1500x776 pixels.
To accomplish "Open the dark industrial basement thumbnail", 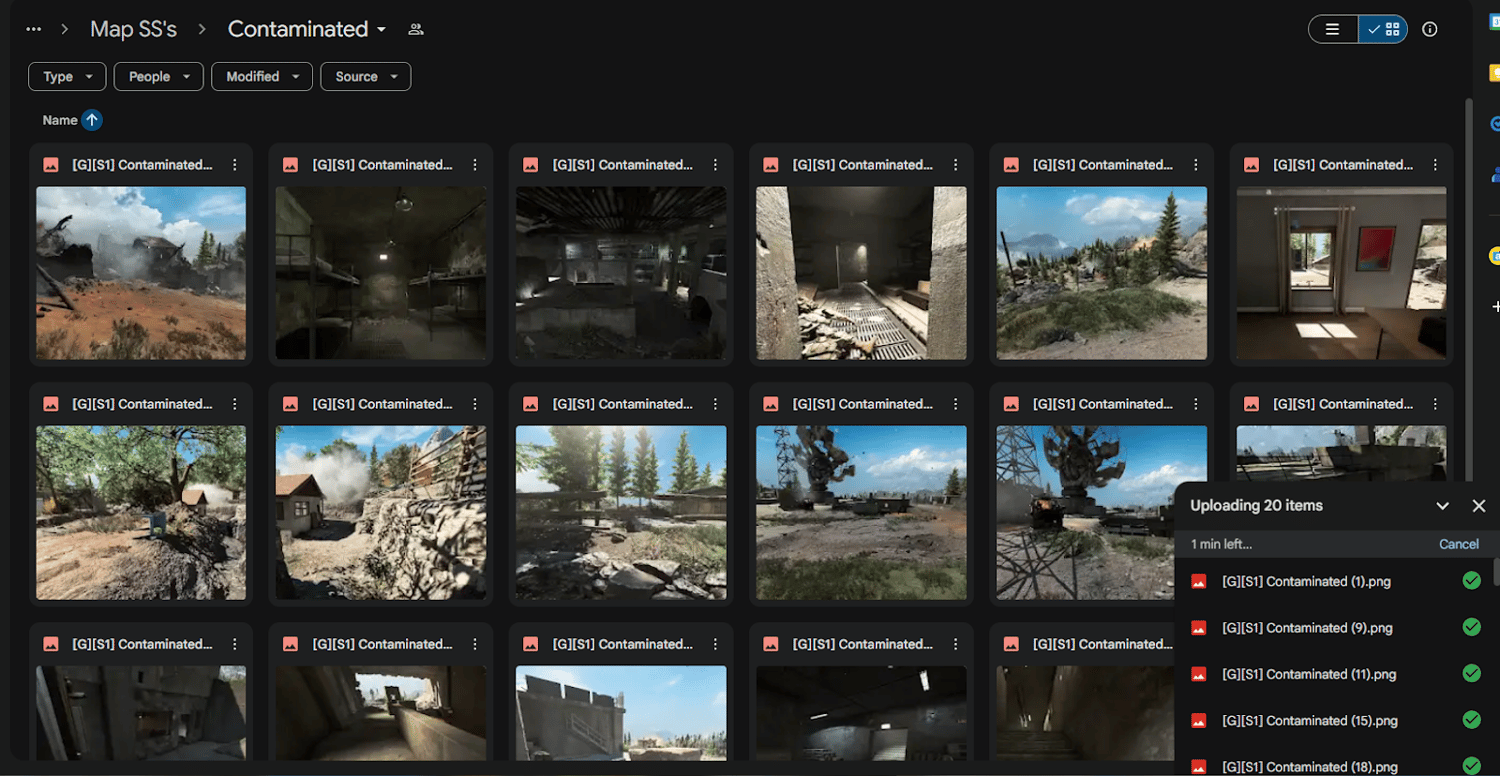I will 621,273.
